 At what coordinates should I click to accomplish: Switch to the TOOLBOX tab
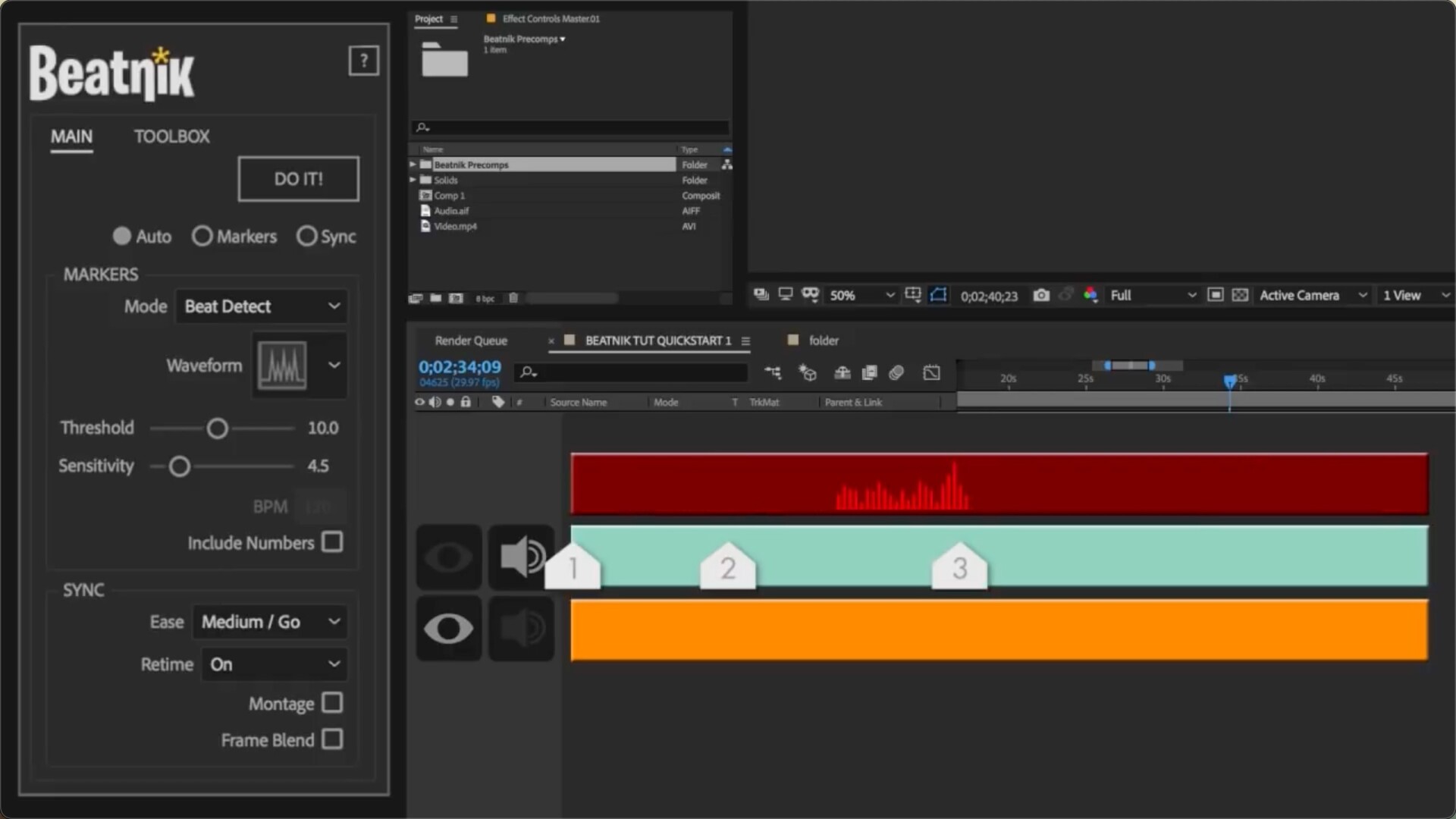[x=171, y=136]
